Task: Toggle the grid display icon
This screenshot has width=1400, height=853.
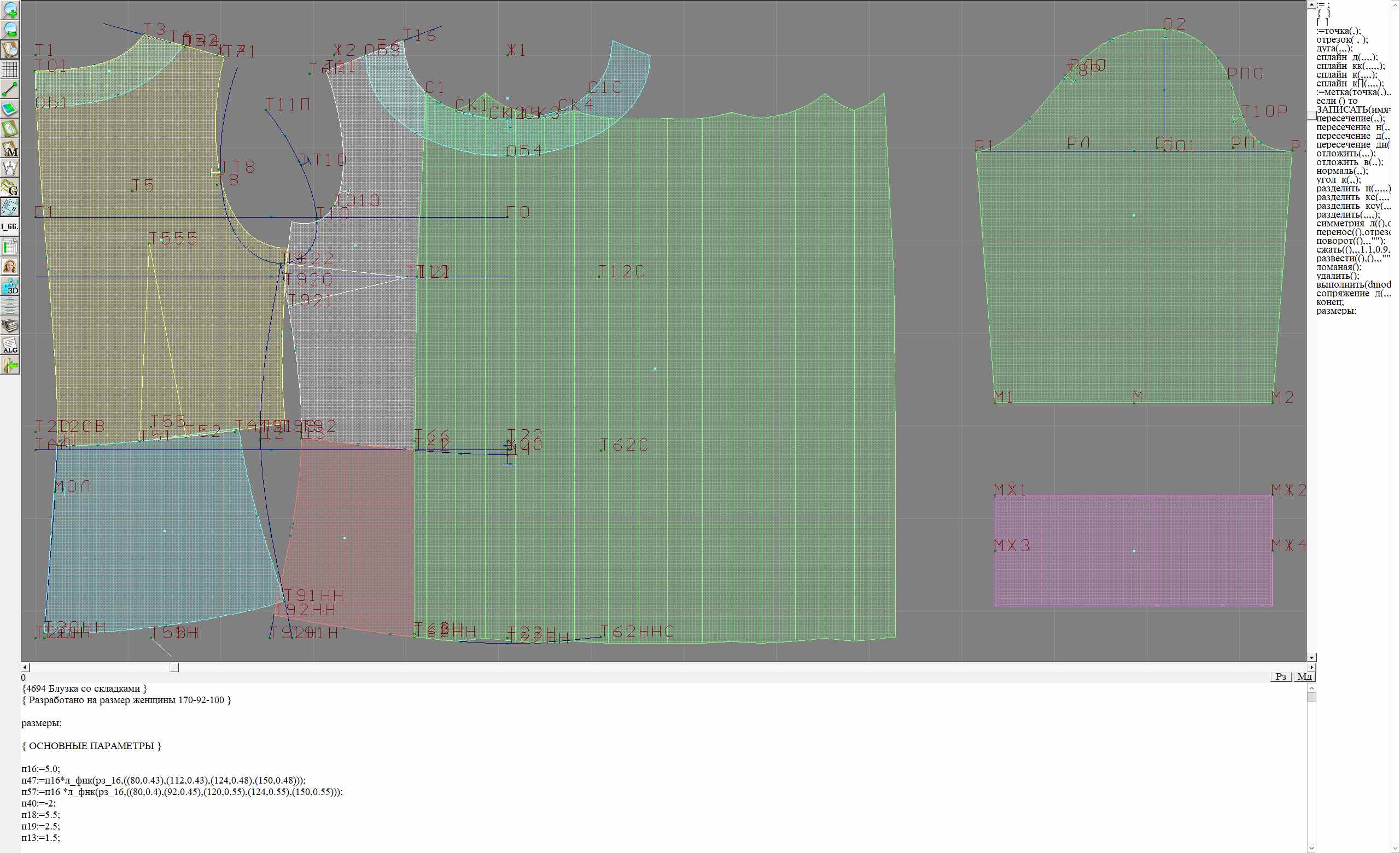Action: pos(10,69)
